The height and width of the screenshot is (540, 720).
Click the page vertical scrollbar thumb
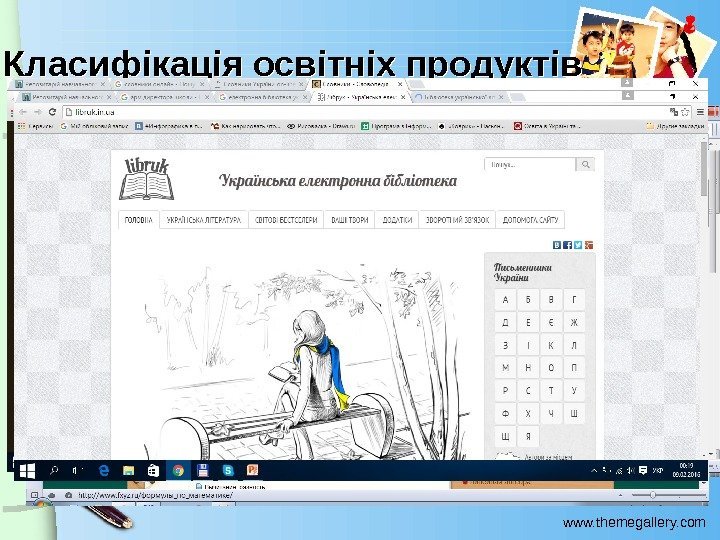click(x=704, y=168)
